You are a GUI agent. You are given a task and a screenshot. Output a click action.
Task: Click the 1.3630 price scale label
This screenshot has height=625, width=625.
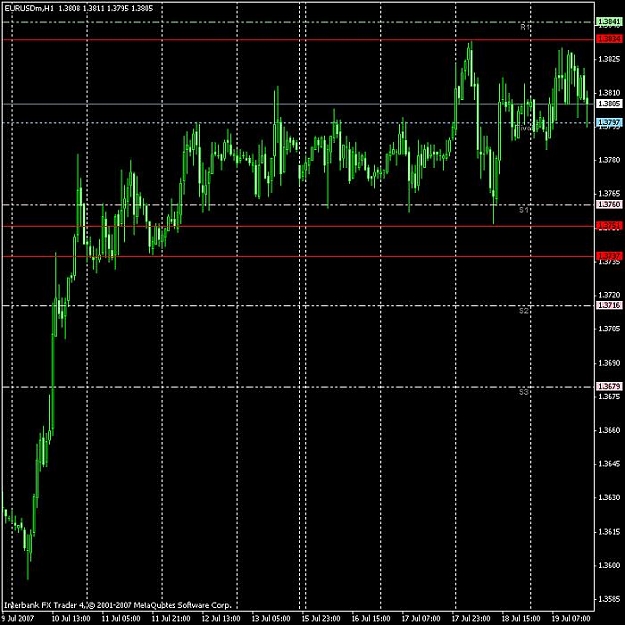point(609,497)
